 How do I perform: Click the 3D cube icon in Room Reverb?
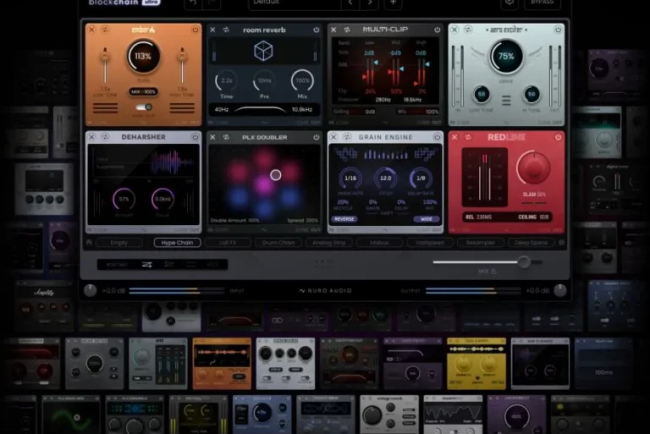264,51
